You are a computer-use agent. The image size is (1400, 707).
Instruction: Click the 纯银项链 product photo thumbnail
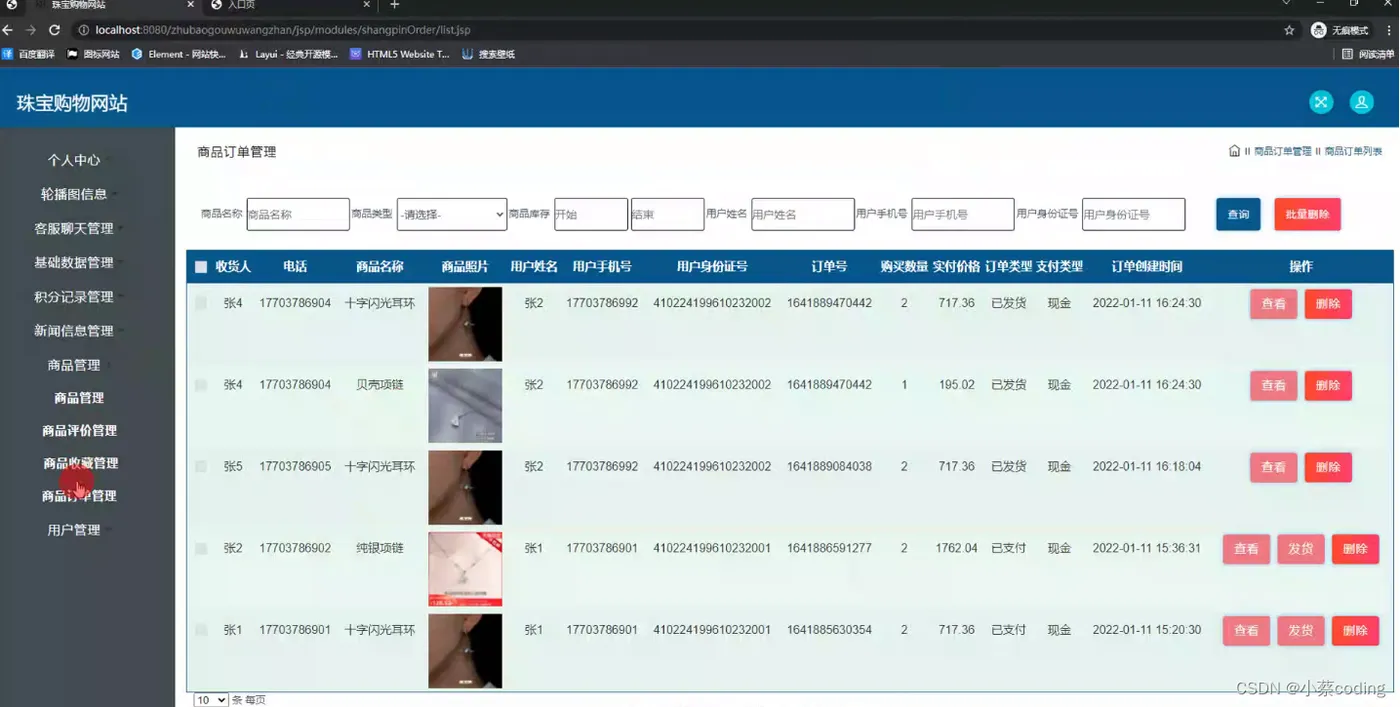click(465, 569)
